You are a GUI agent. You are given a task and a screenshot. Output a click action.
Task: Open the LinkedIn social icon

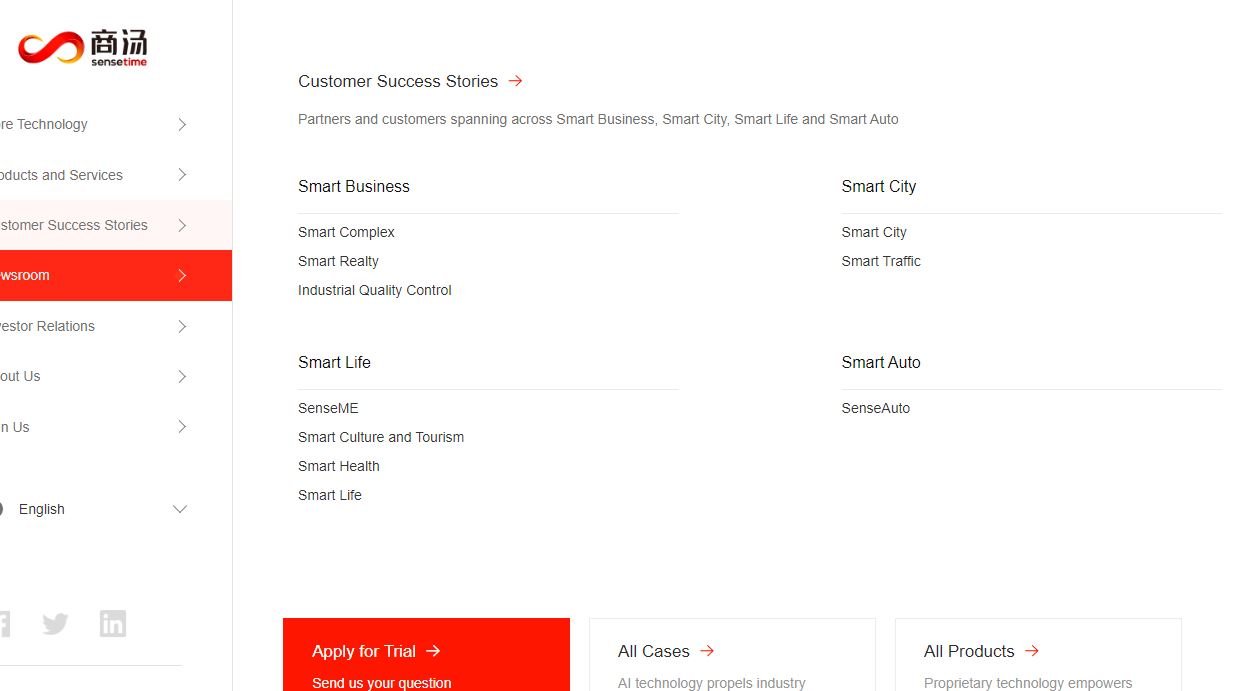tap(113, 624)
